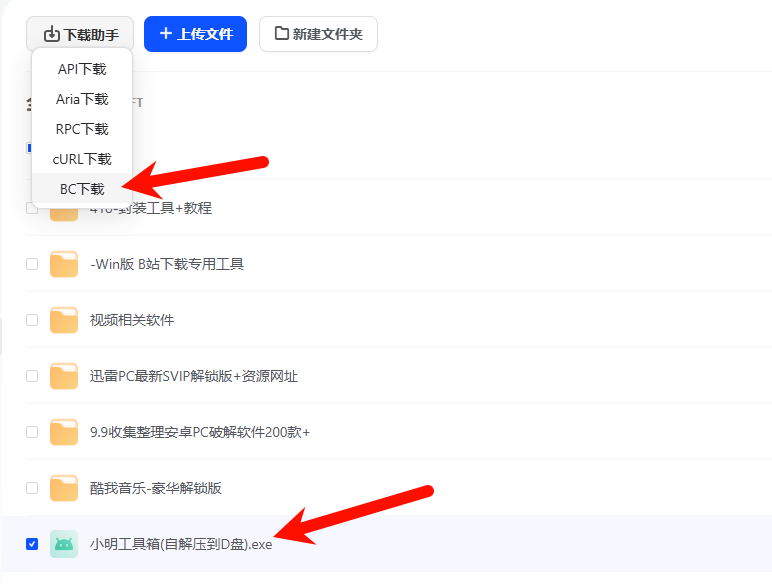Click folder icon of -Win版 B站下载专用工具
This screenshot has height=584, width=772.
pos(64,264)
